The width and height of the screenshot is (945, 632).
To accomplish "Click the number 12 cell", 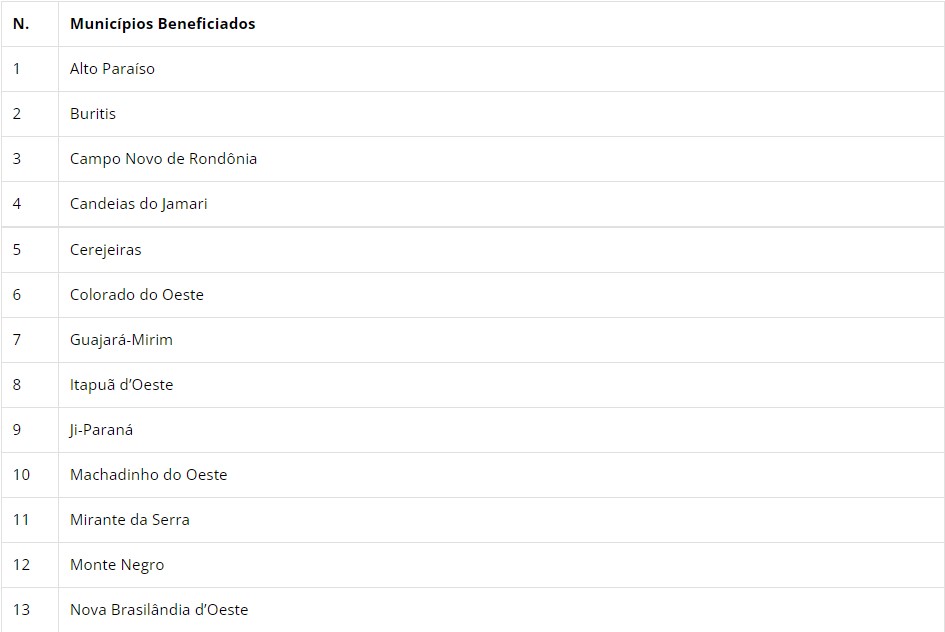I will point(21,565).
